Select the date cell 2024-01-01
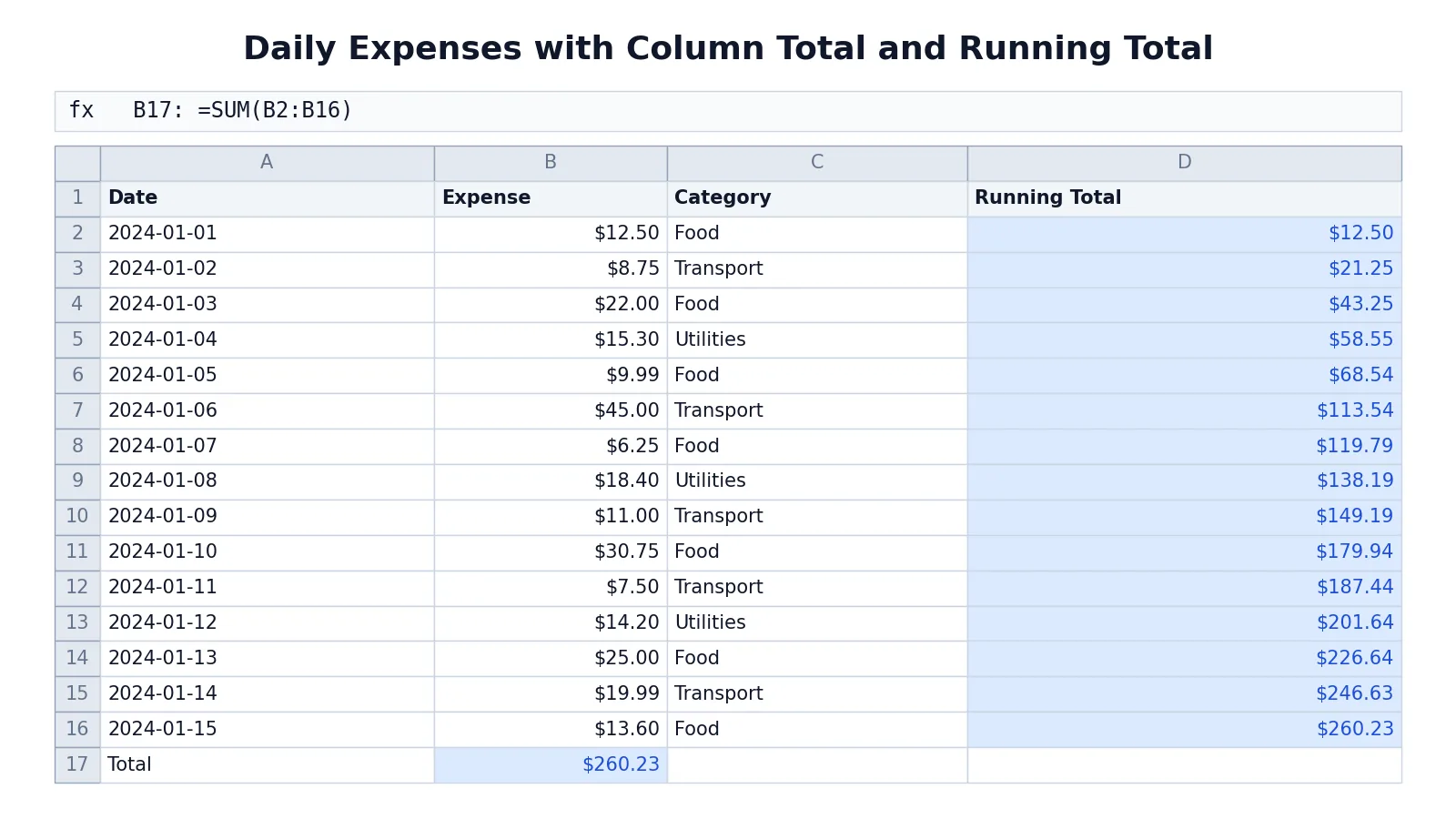Screen dimensions: 1456x819 click(x=267, y=234)
